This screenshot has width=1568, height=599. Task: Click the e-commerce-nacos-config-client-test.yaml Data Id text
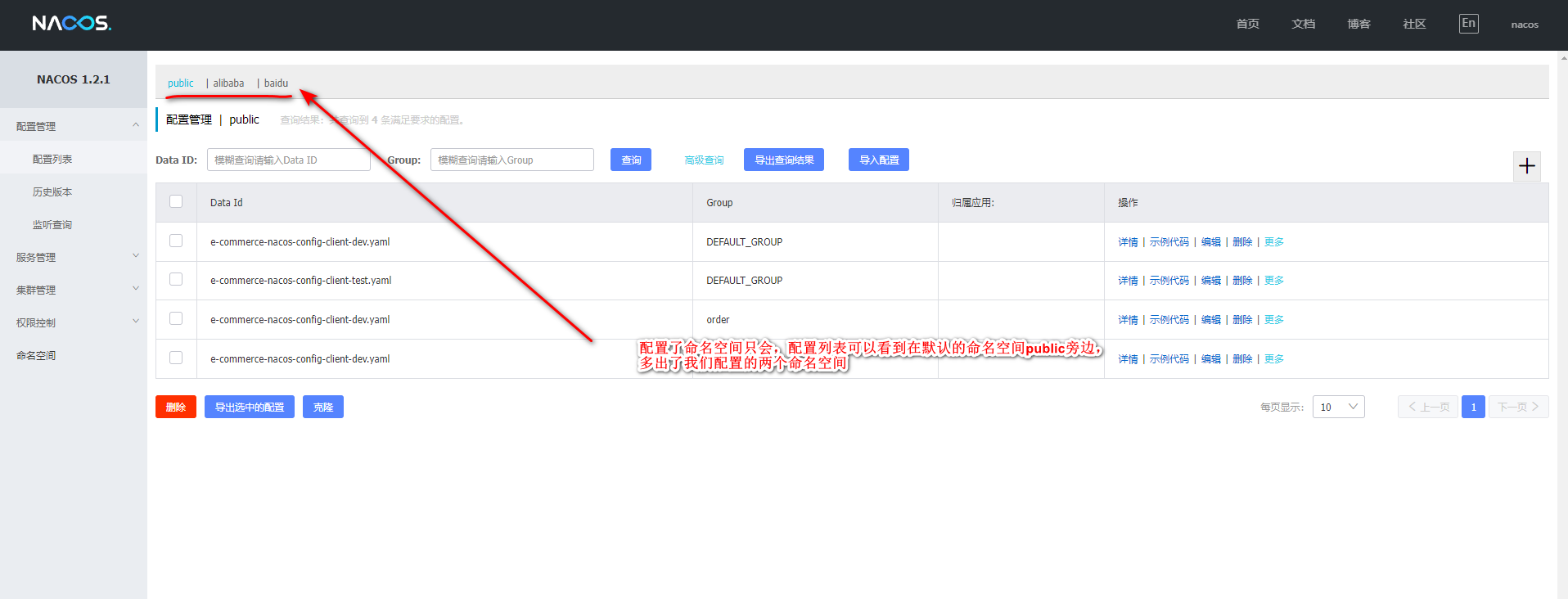301,280
